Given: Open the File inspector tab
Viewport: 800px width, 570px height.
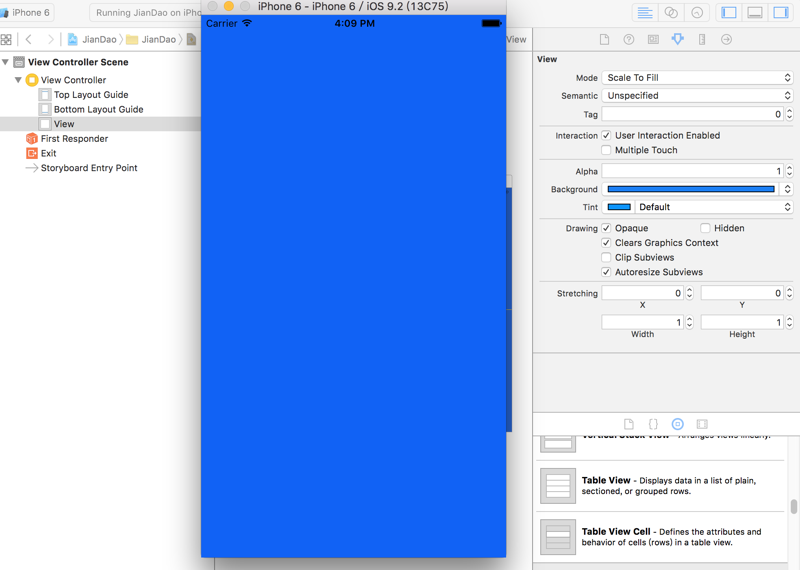Looking at the screenshot, I should (604, 40).
